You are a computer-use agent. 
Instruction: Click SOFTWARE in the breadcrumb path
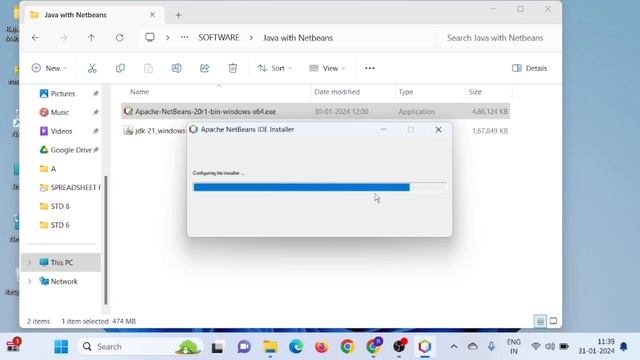[219, 38]
